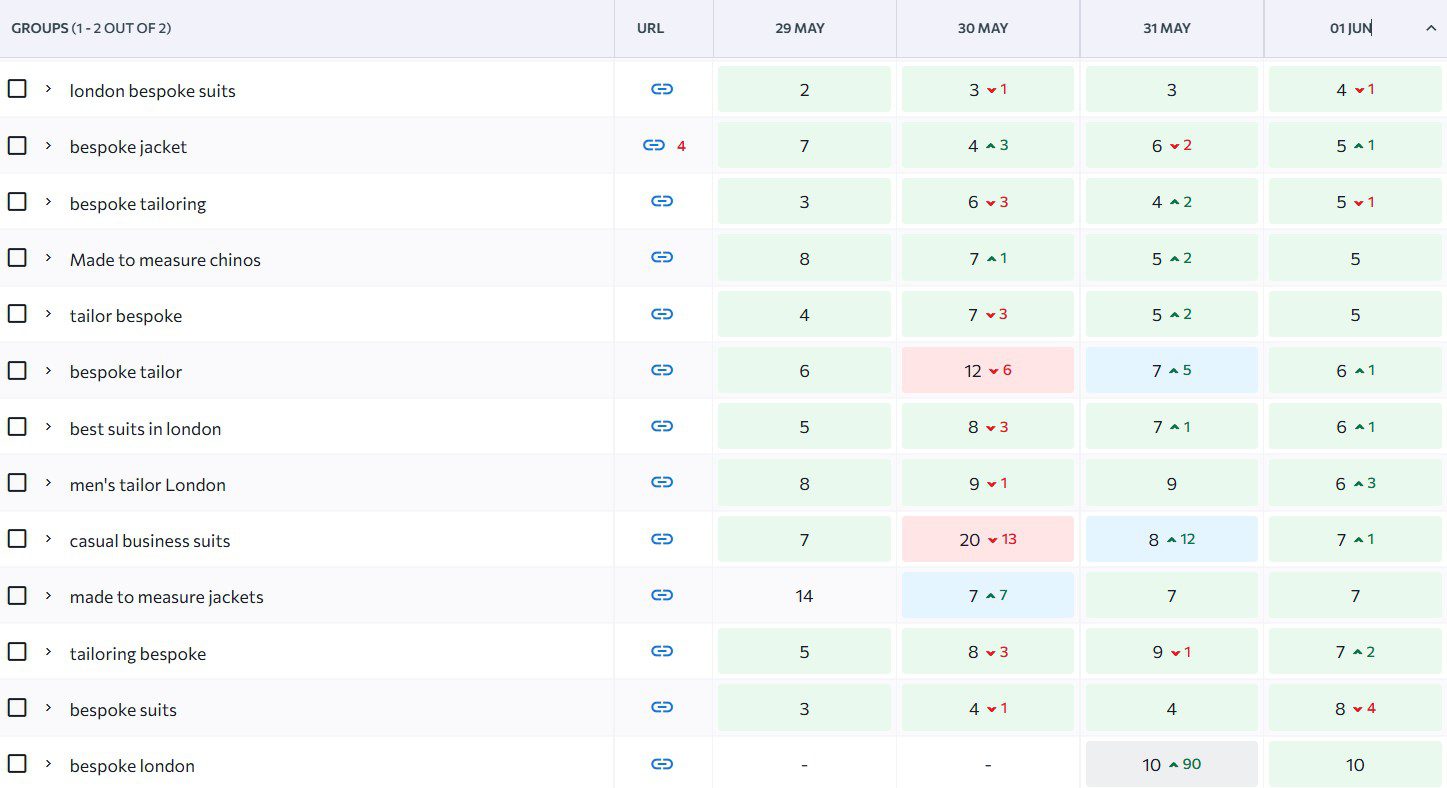The image size is (1447, 788).
Task: Expand the best suits in london group
Action: coord(47,426)
